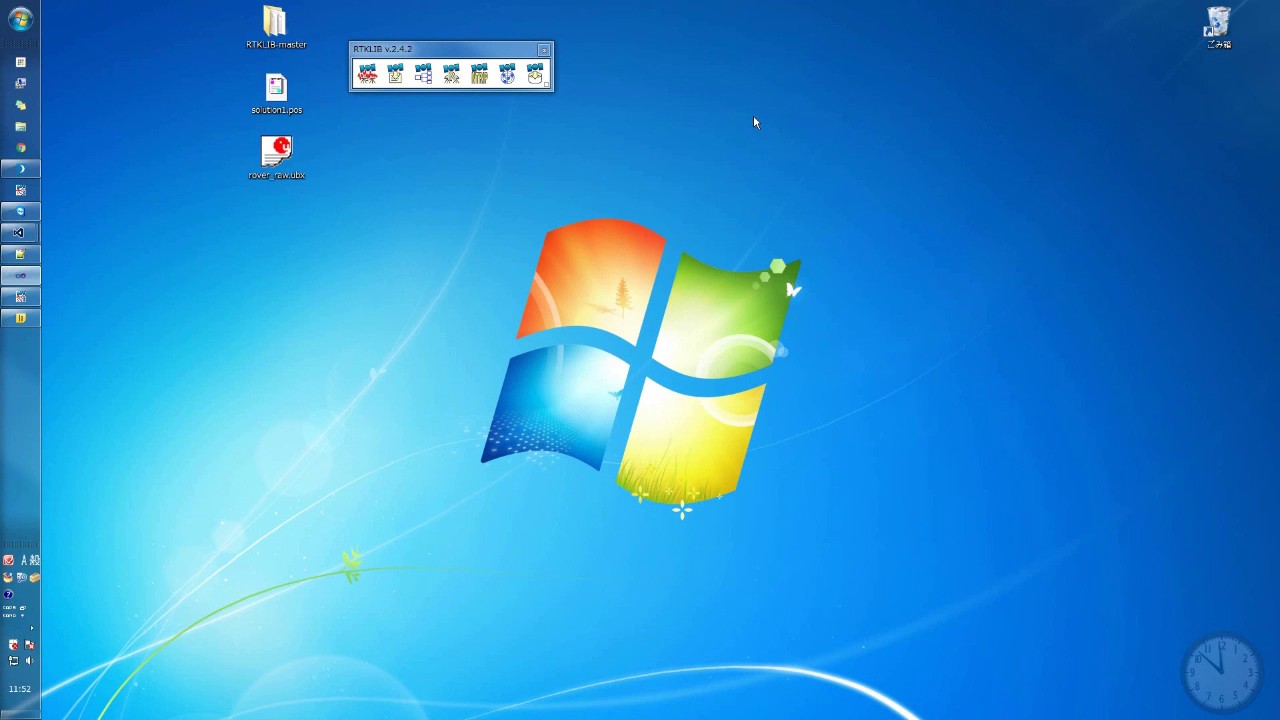
Task: Open Chrome from the taskbar
Action: click(20, 148)
